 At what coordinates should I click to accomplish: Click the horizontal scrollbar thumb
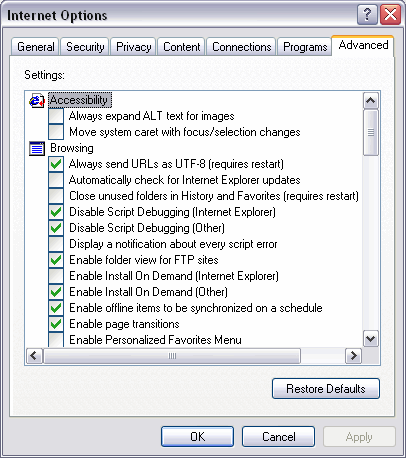point(172,356)
